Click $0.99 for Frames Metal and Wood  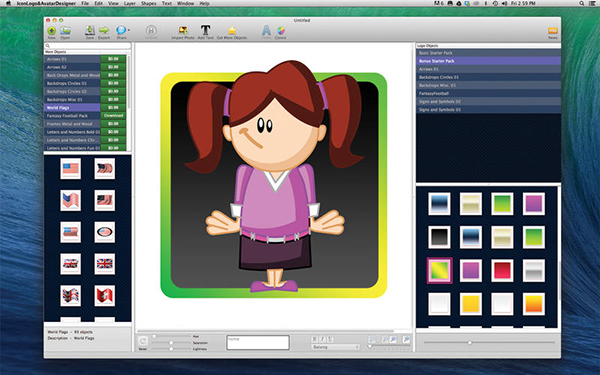click(113, 124)
